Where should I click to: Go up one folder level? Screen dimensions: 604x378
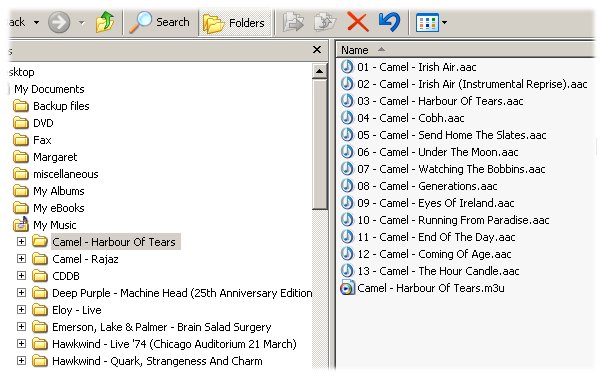click(105, 22)
